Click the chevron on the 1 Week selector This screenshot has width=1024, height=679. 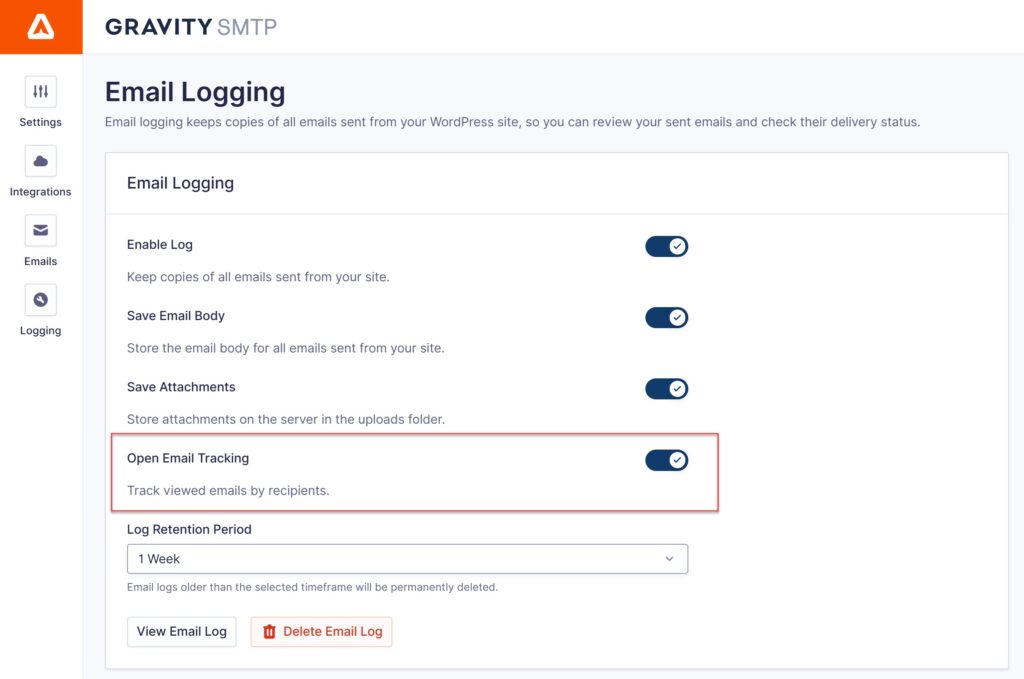click(x=670, y=558)
